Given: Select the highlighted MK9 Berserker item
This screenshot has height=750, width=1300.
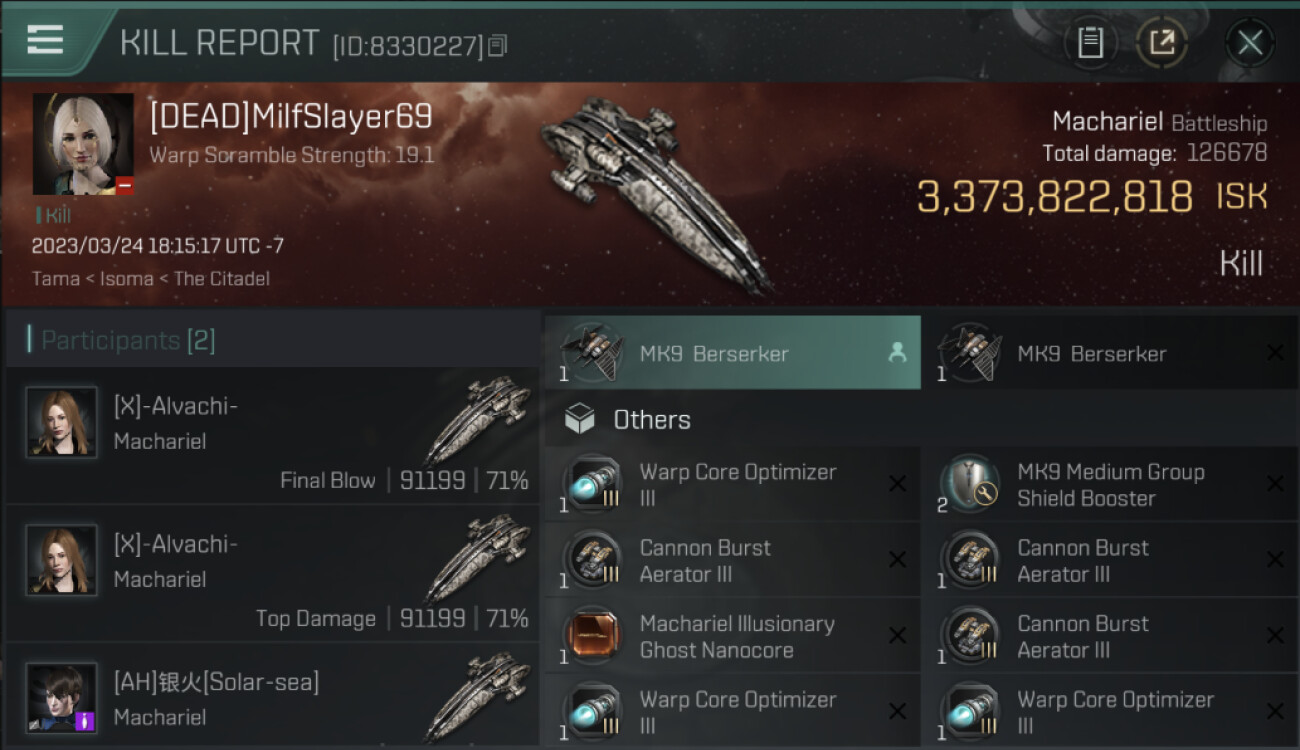Looking at the screenshot, I should [x=732, y=353].
